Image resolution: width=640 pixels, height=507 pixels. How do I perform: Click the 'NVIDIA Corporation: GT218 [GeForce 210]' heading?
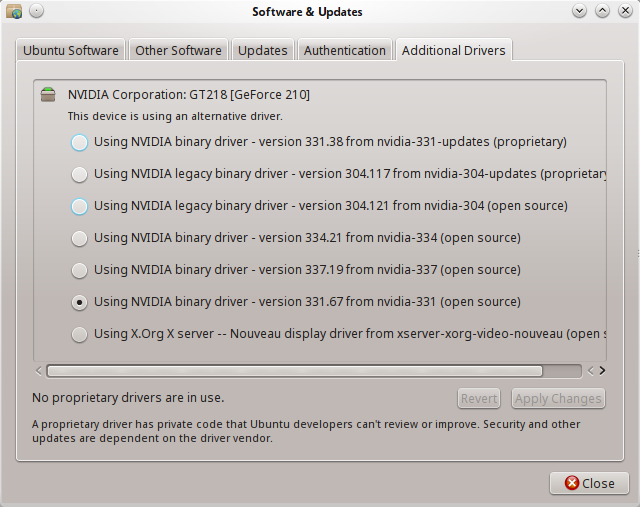[189, 95]
